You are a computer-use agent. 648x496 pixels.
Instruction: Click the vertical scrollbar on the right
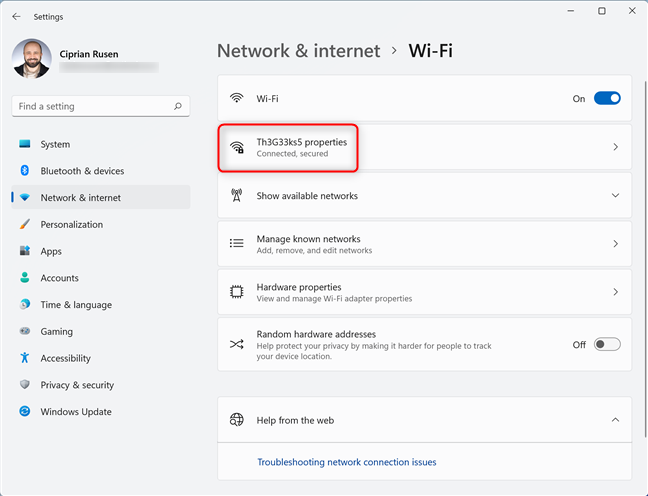(646, 259)
